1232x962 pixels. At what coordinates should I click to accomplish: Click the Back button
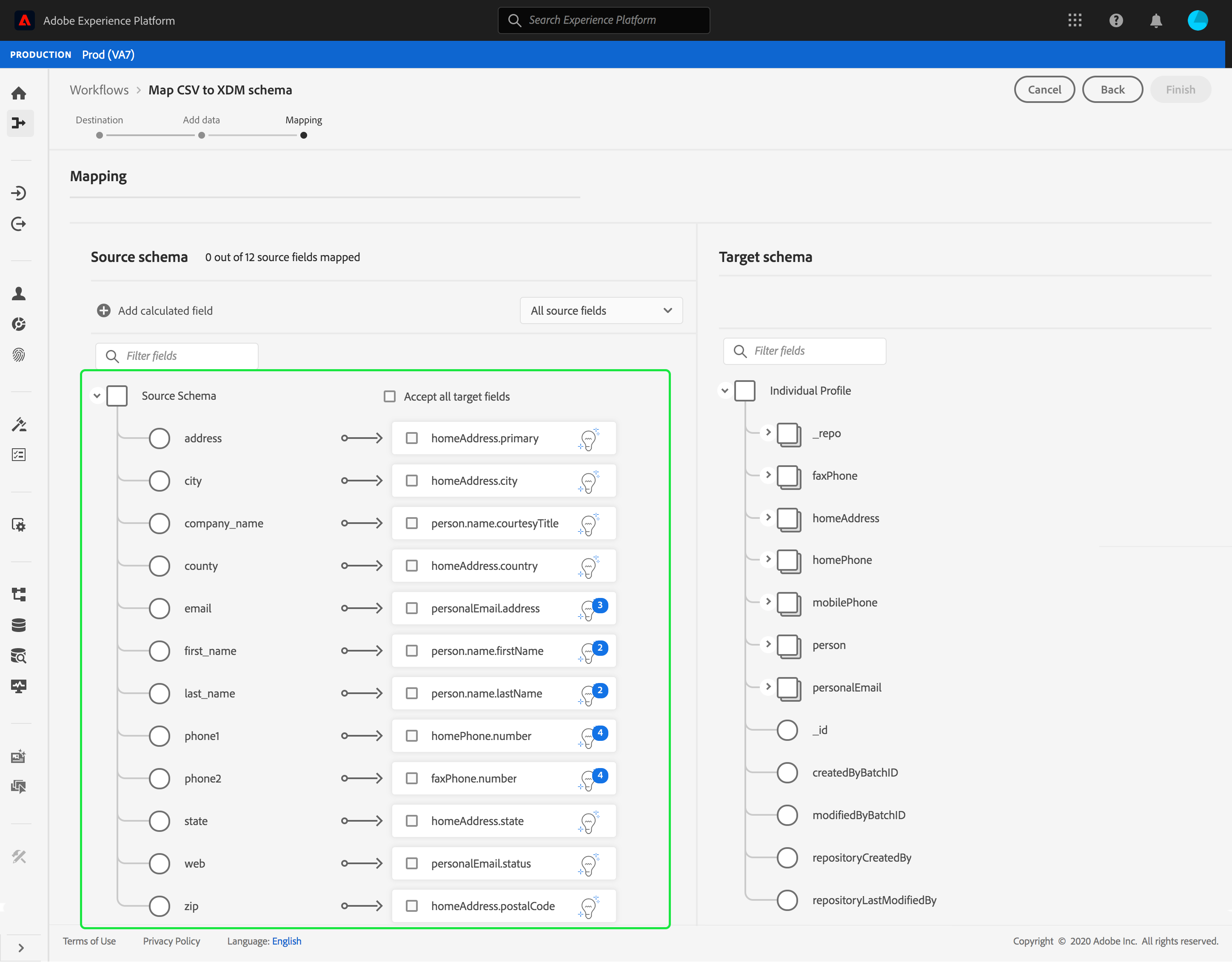pyautogui.click(x=1112, y=90)
